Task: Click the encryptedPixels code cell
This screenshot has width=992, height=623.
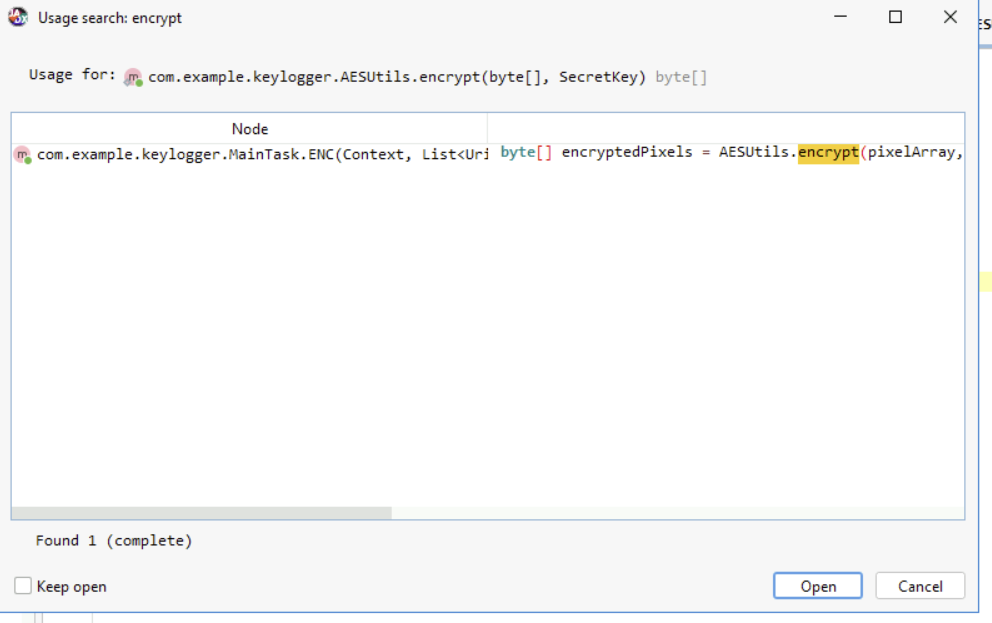Action: (x=620, y=153)
